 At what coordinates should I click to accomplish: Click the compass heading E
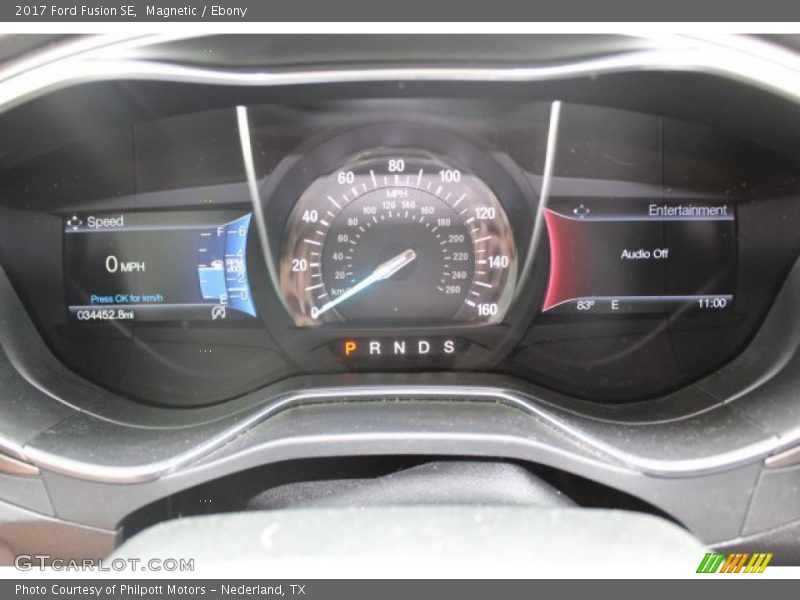point(615,305)
